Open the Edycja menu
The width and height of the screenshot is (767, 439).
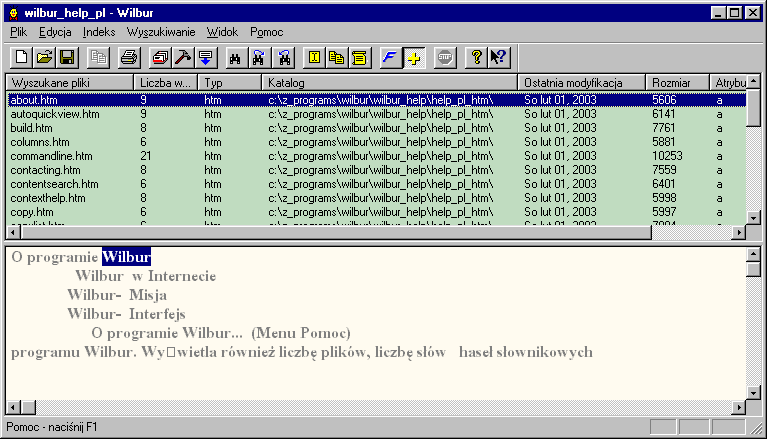click(55, 32)
